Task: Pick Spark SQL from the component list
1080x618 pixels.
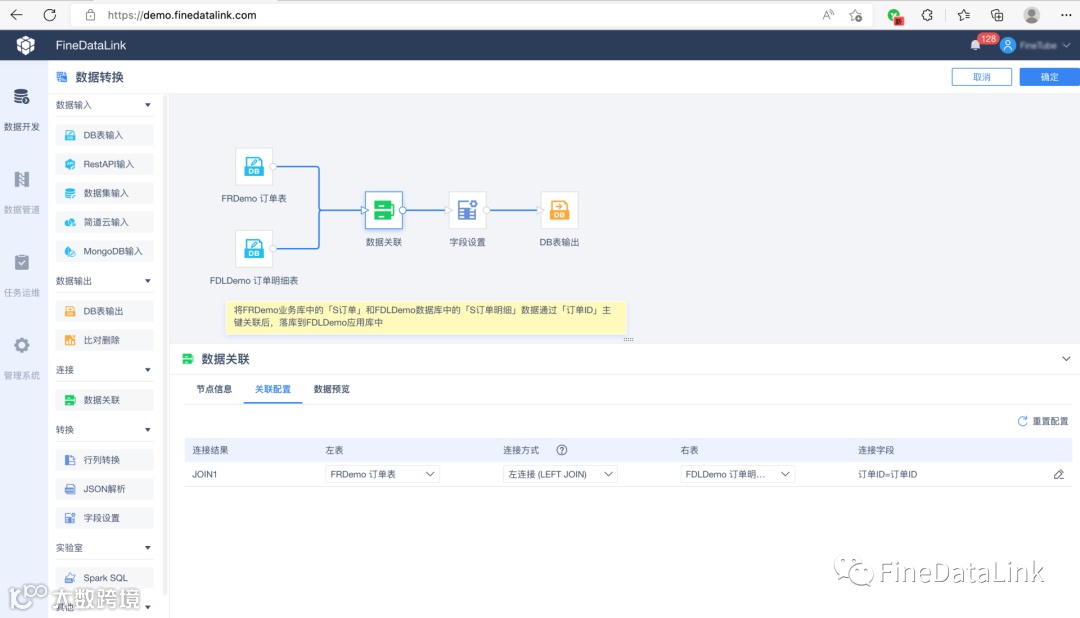Action: pos(105,577)
